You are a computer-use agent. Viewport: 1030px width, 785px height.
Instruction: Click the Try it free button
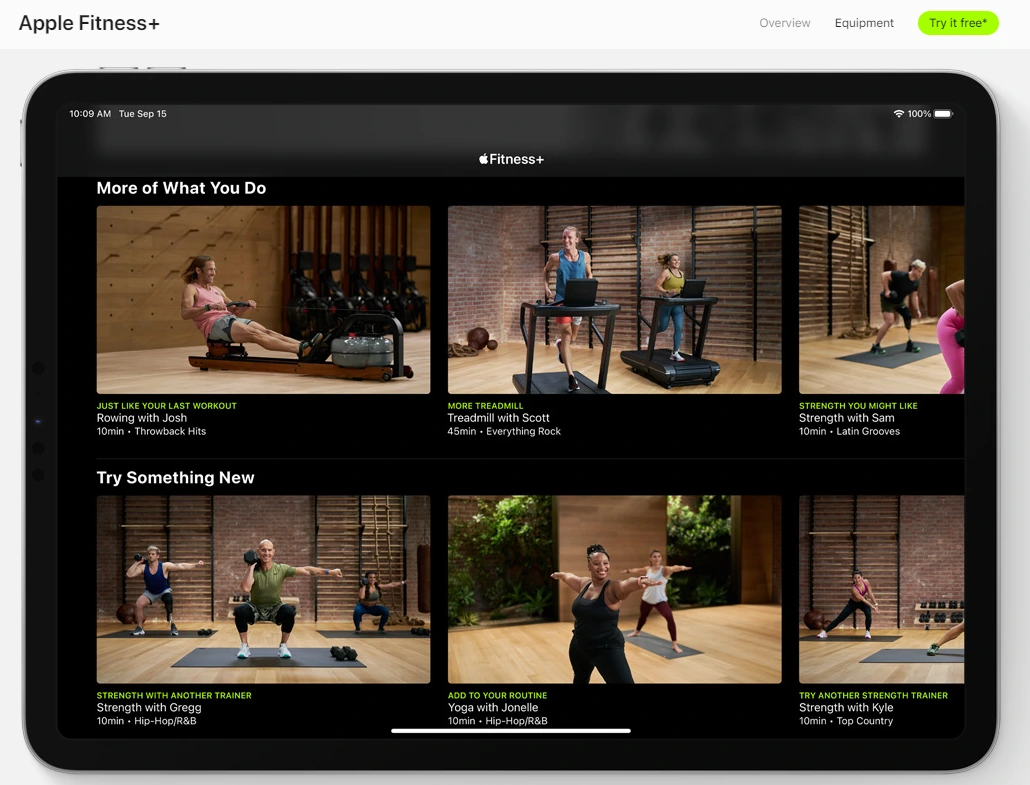958,23
